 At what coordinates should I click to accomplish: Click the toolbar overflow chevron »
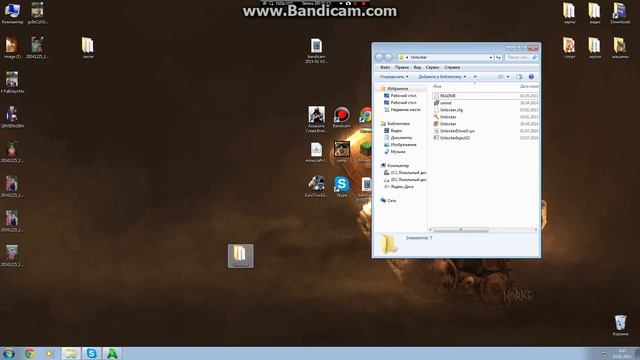click(x=475, y=77)
